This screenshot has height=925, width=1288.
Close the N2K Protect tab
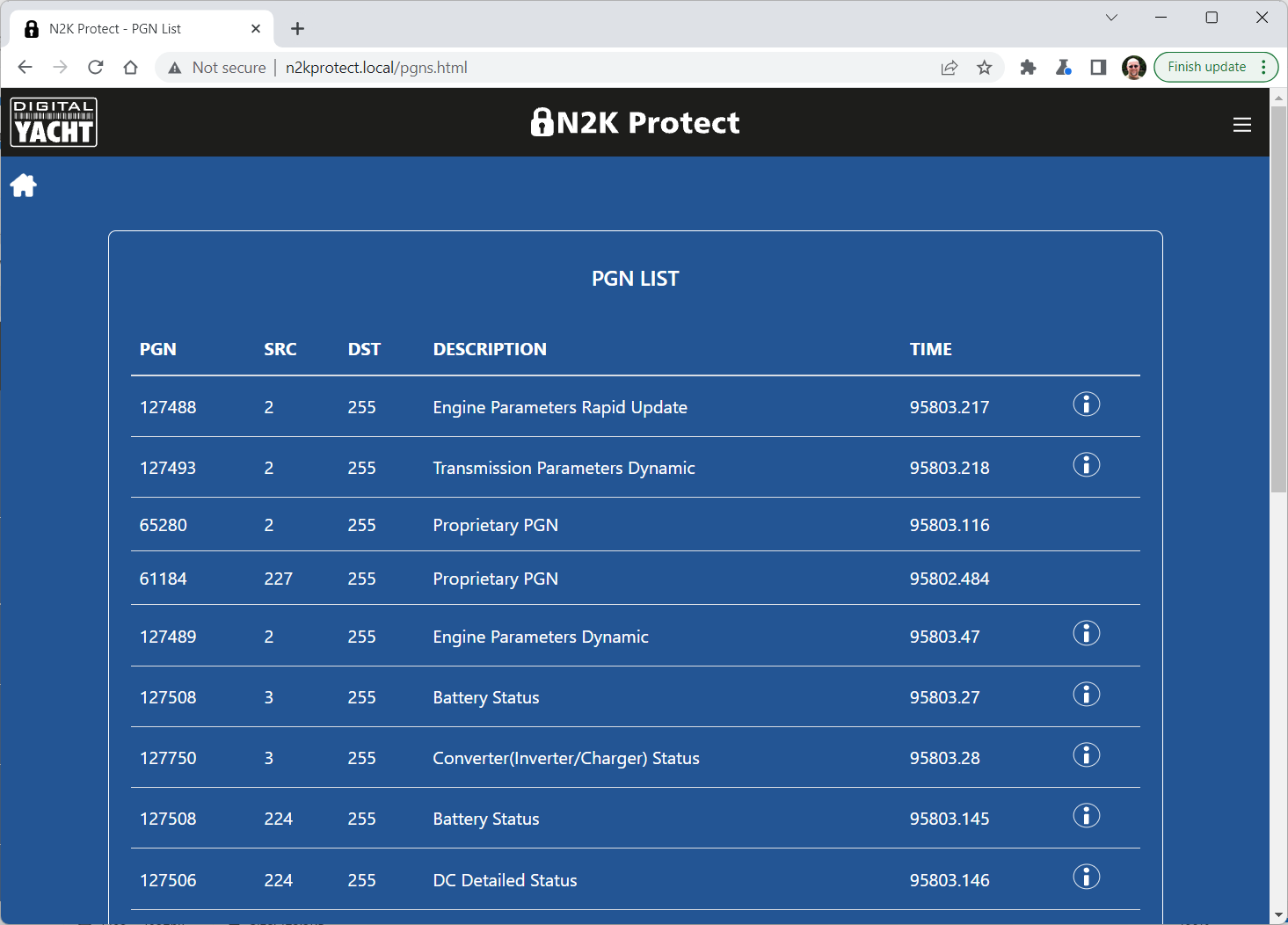(256, 29)
